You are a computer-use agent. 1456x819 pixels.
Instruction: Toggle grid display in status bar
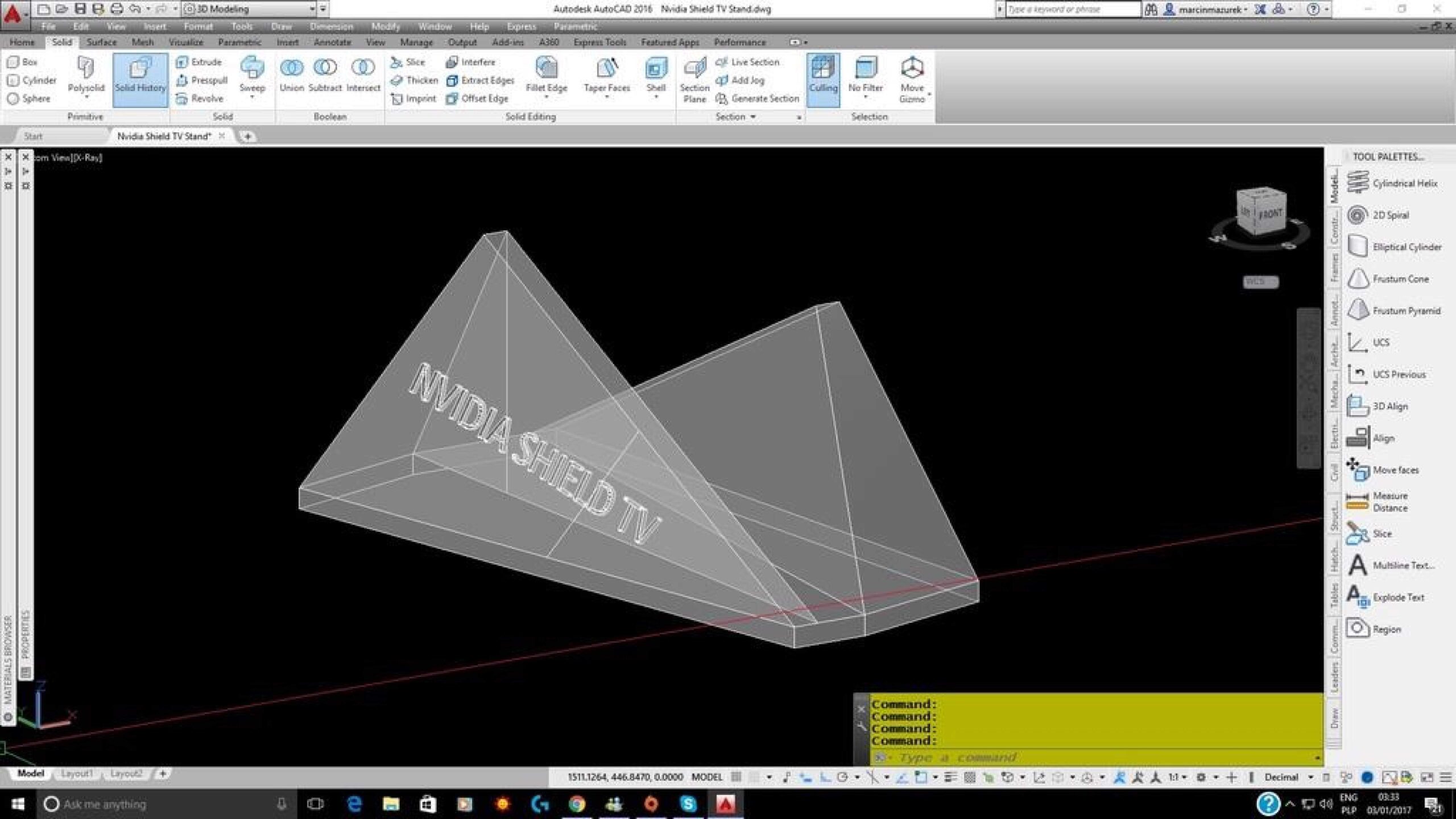(736, 777)
